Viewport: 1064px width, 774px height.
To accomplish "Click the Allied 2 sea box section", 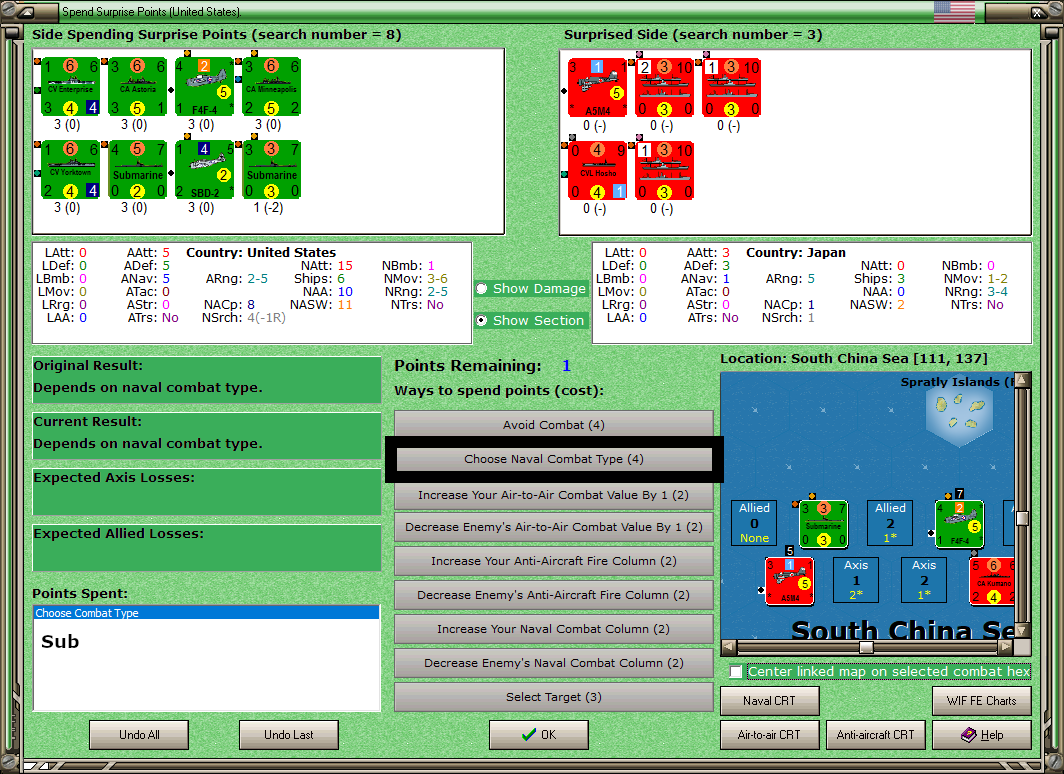I will coord(890,523).
